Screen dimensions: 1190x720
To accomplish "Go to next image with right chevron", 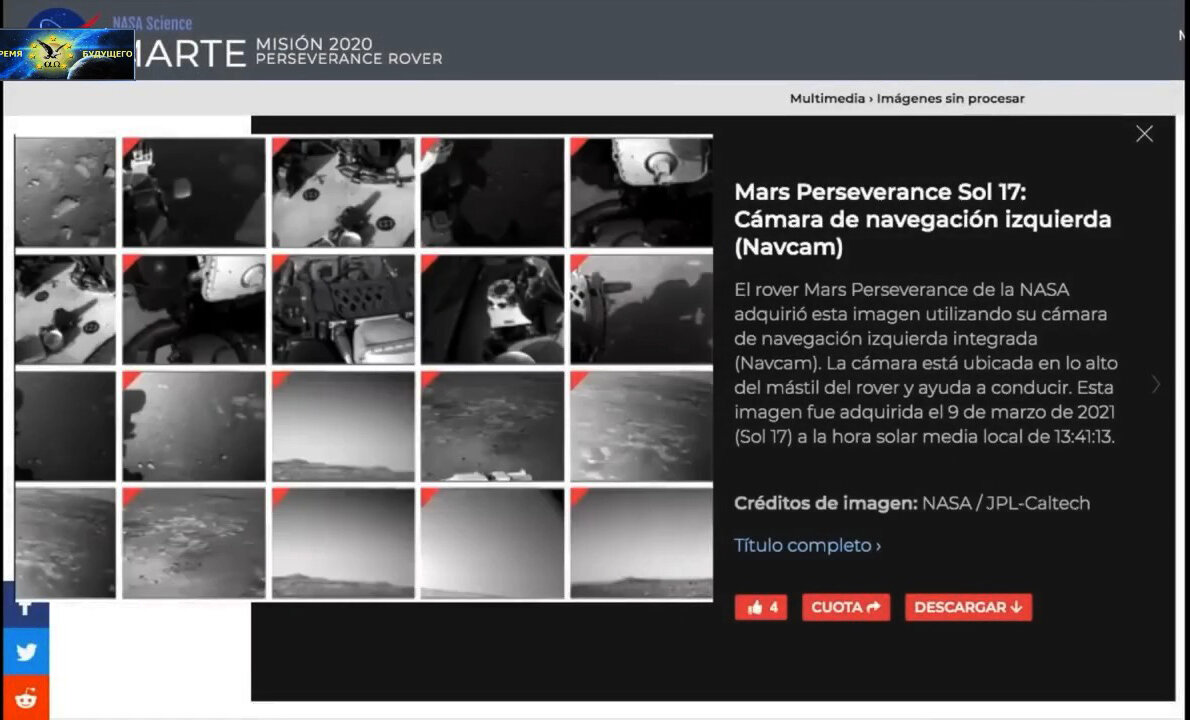I will [1156, 385].
